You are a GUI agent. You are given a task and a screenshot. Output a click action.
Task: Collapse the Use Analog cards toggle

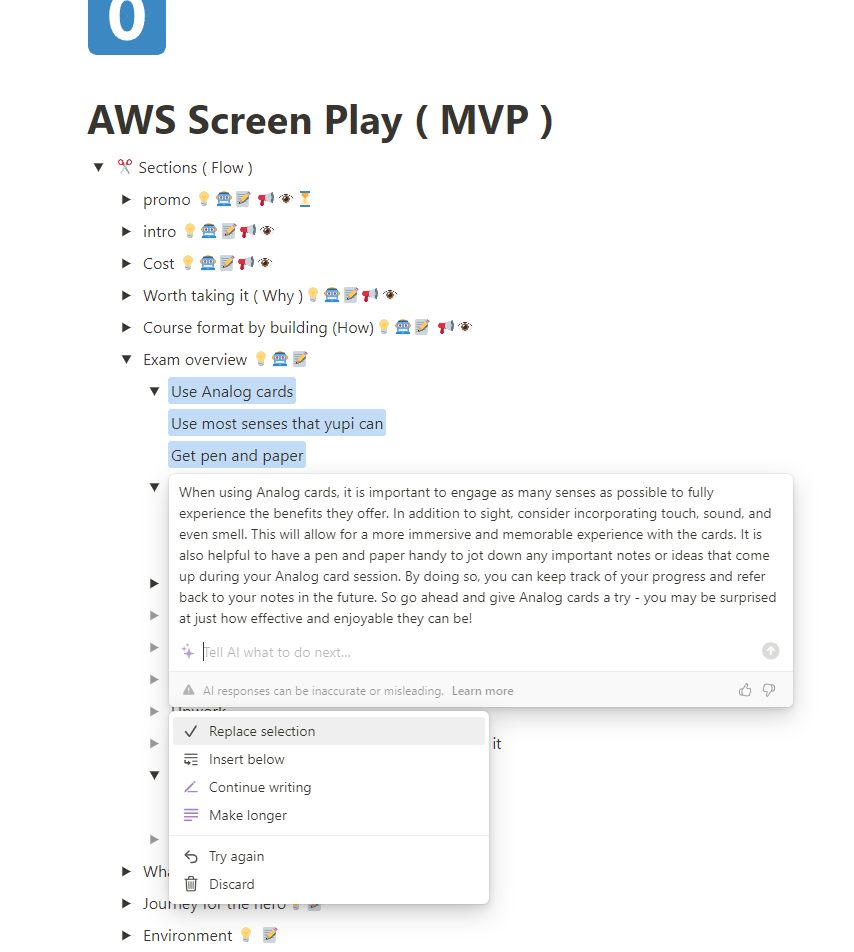155,392
